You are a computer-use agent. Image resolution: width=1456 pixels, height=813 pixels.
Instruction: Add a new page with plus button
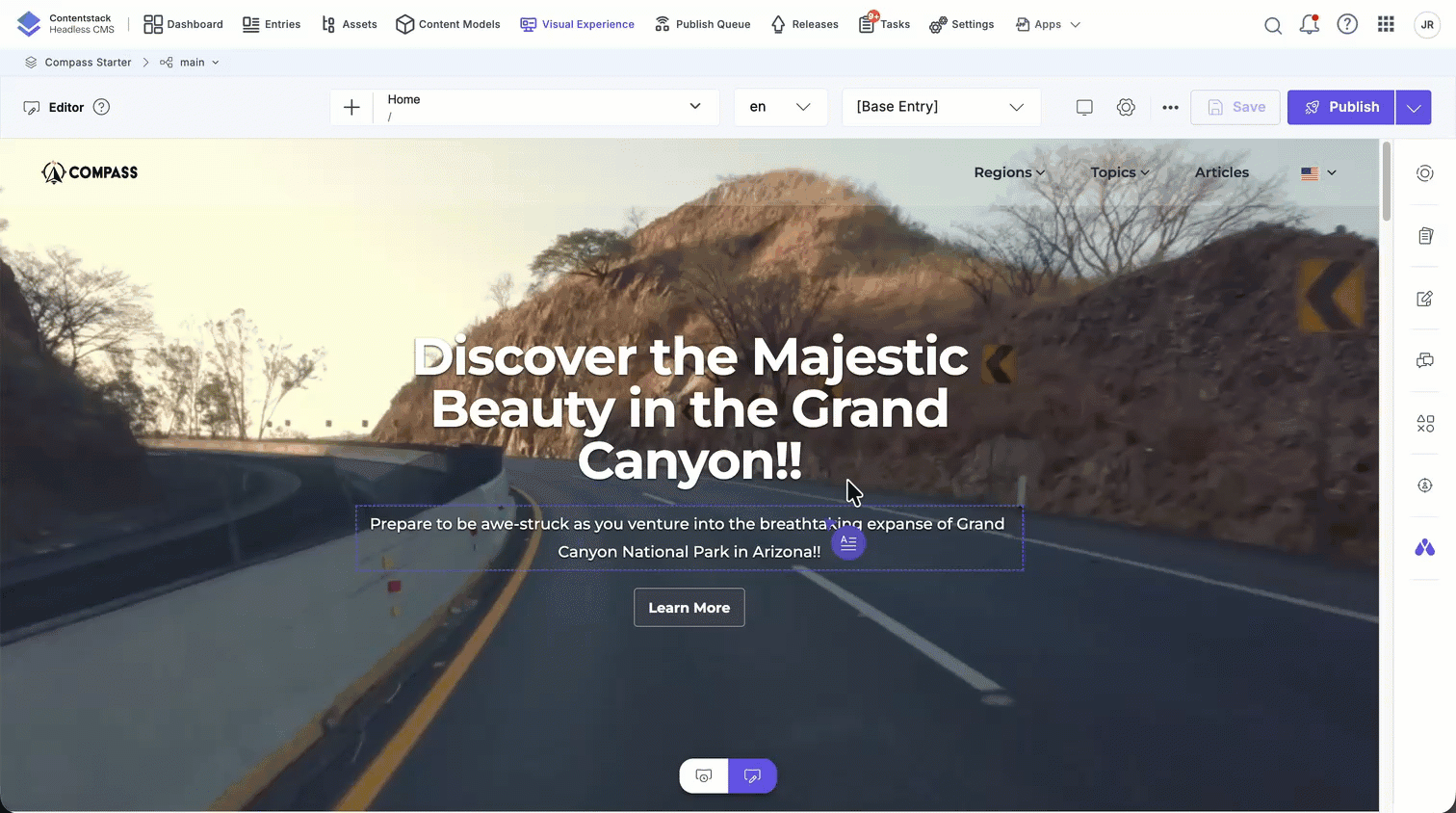pyautogui.click(x=351, y=108)
